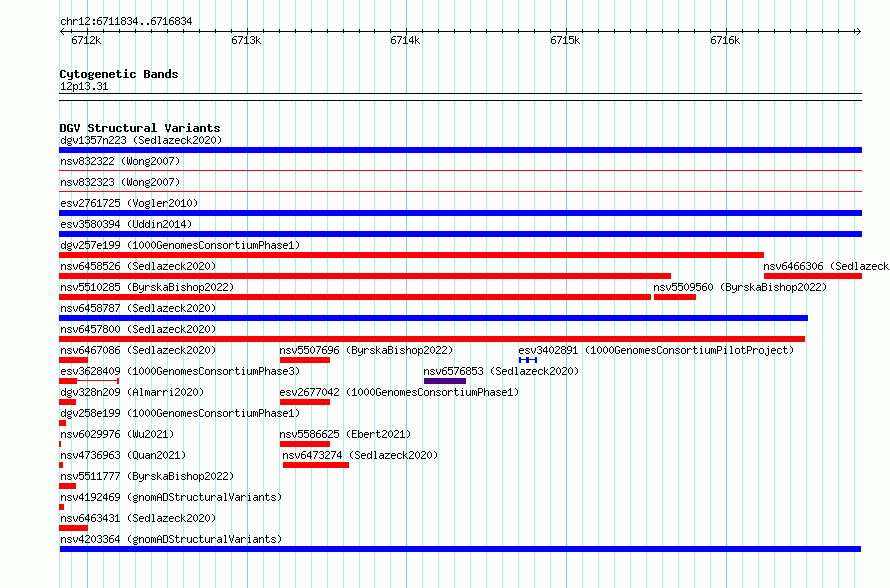Open nsv6029976 (Wu2021) label
The width and height of the screenshot is (890, 588).
117,434
